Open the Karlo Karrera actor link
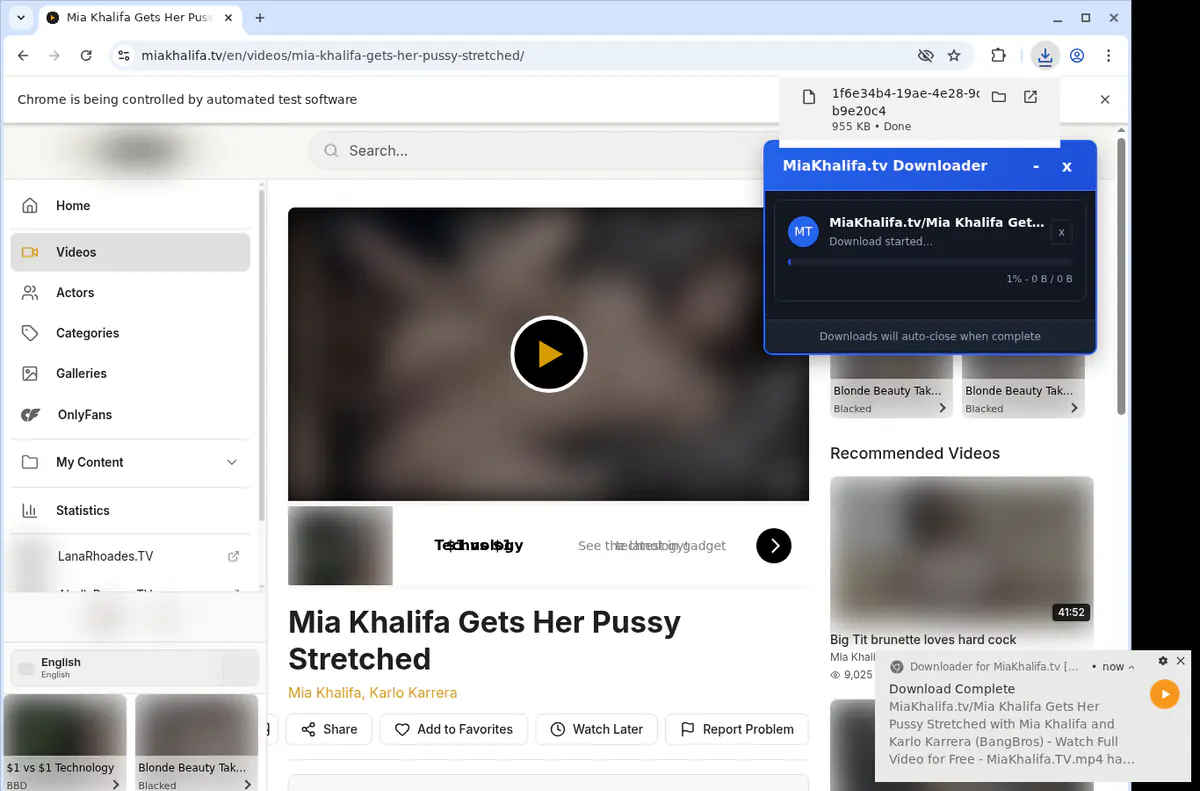1200x791 pixels. tap(413, 693)
